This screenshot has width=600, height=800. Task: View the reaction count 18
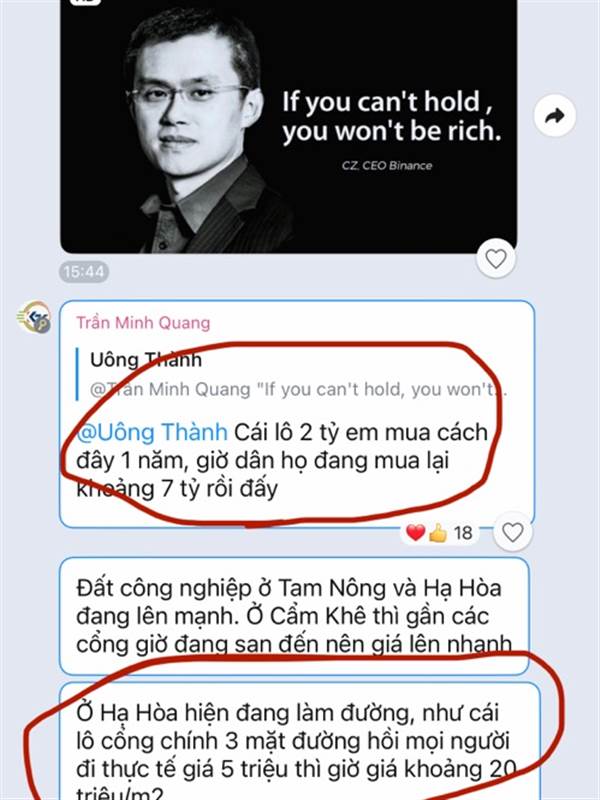pyautogui.click(x=463, y=533)
